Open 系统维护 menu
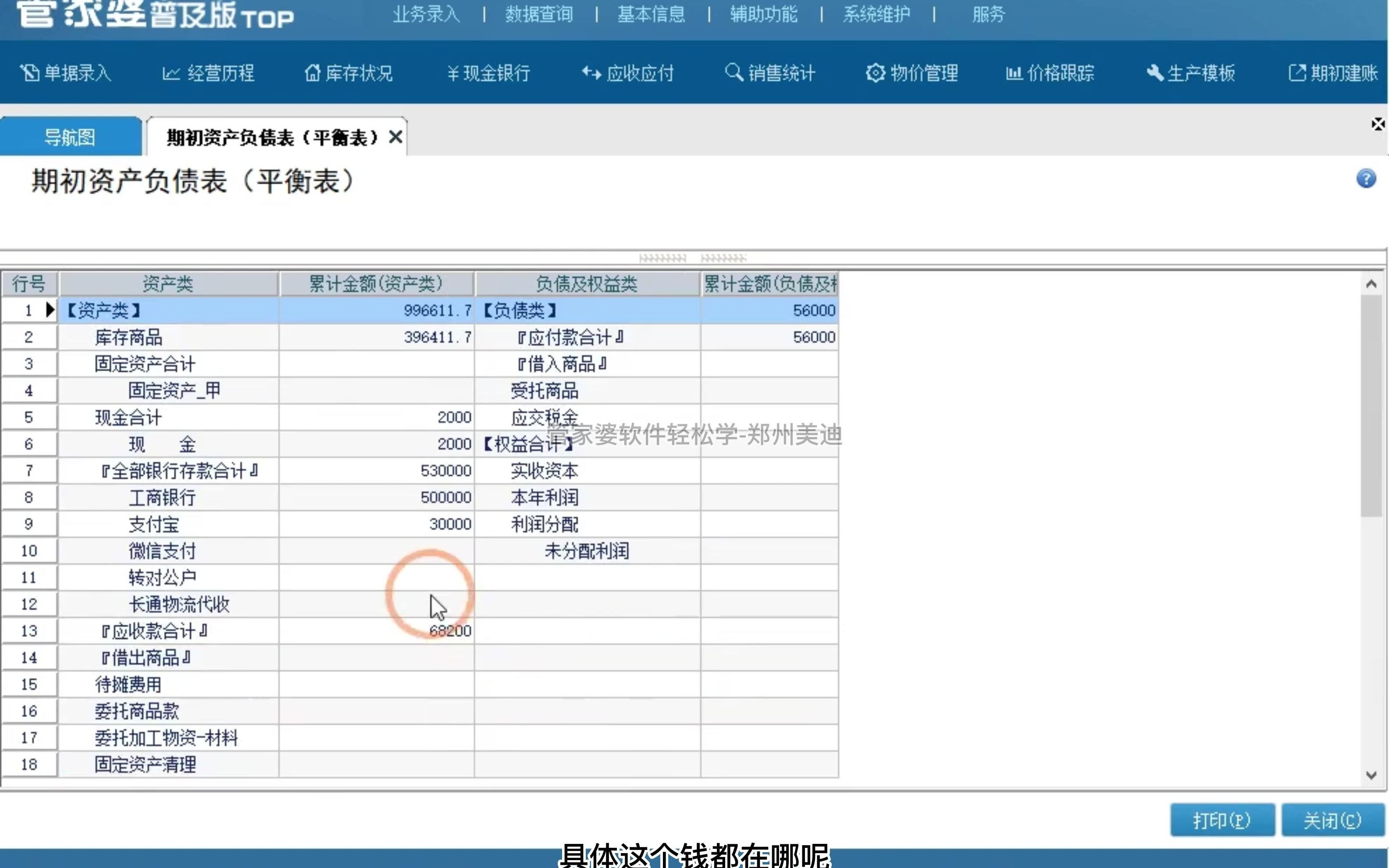 (876, 14)
